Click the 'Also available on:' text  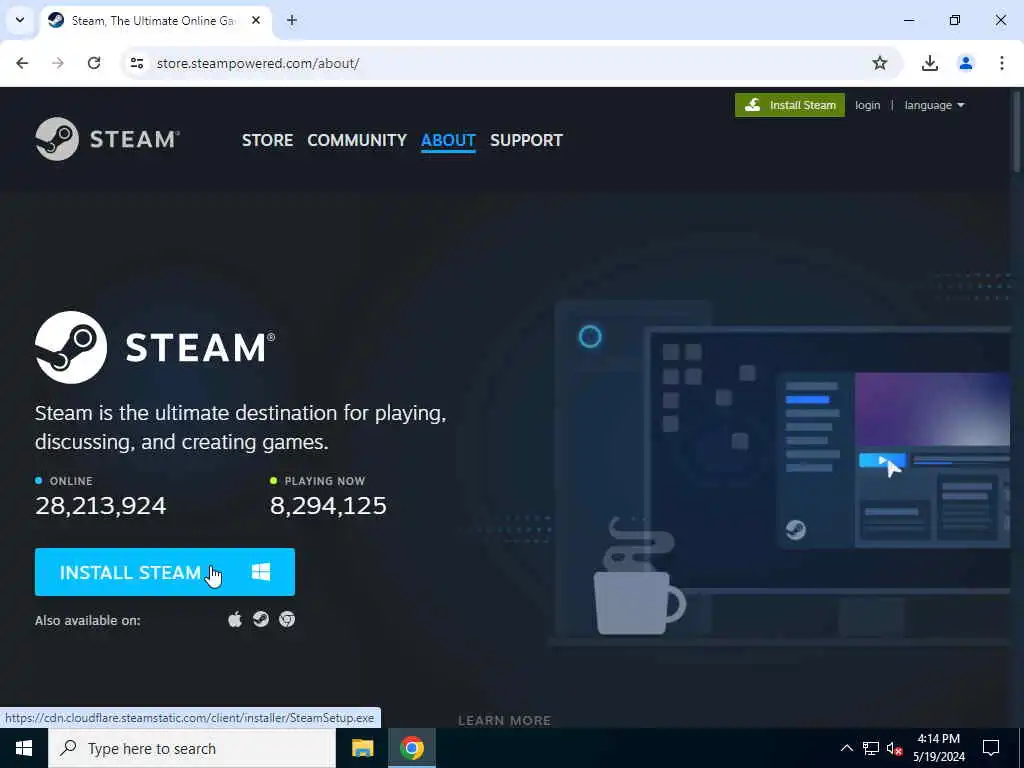[x=88, y=620]
